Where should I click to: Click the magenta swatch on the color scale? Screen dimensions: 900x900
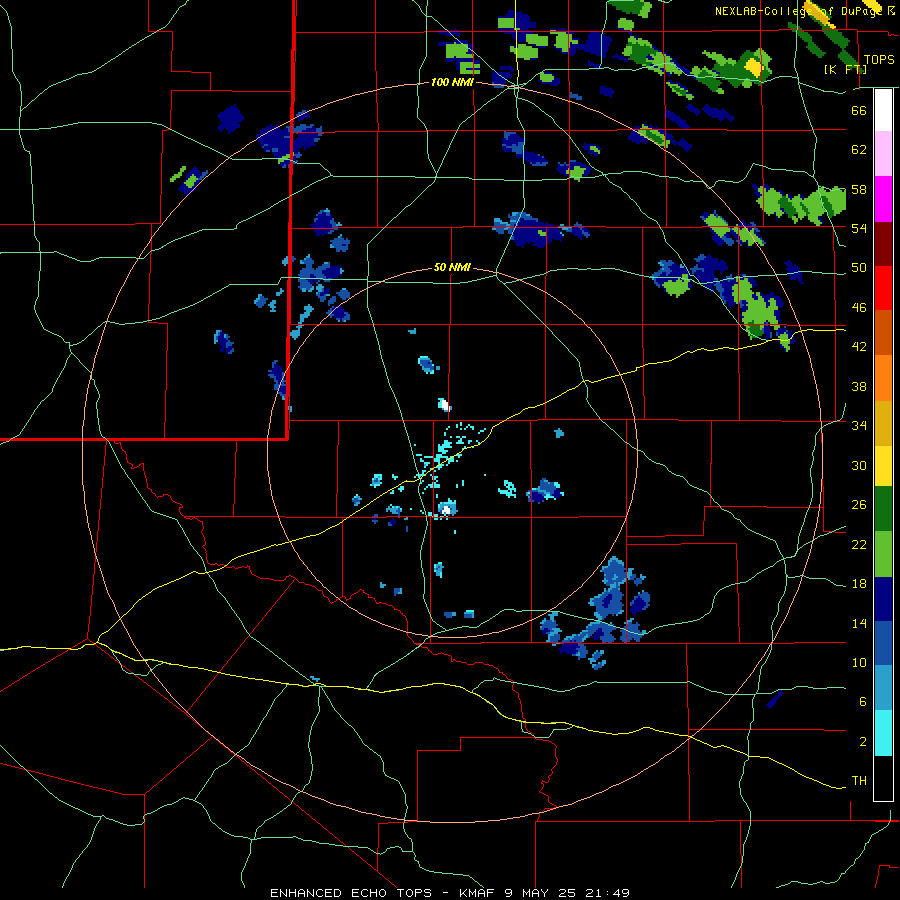pyautogui.click(x=883, y=199)
